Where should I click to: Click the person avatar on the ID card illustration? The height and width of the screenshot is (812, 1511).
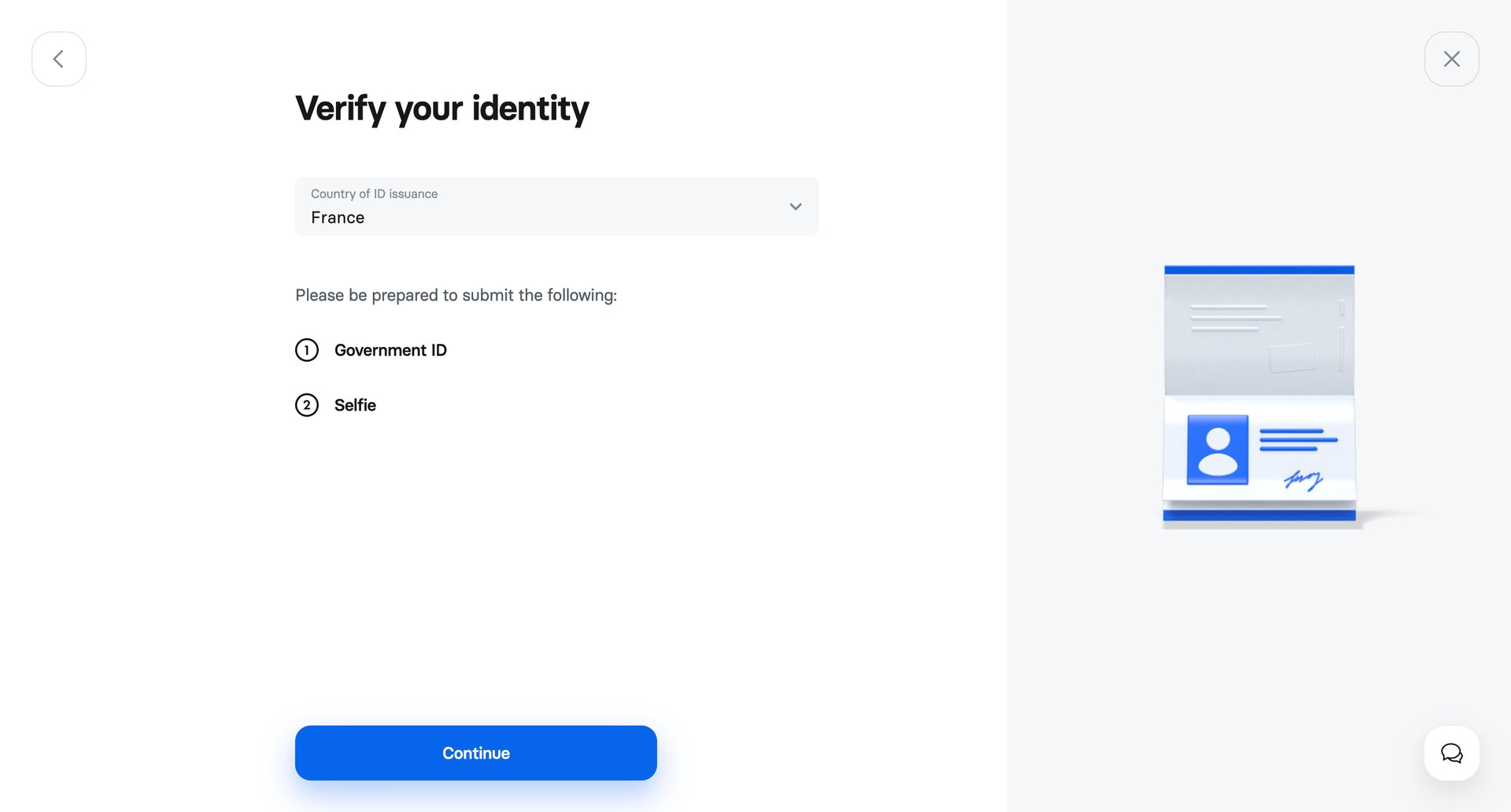tap(1217, 450)
